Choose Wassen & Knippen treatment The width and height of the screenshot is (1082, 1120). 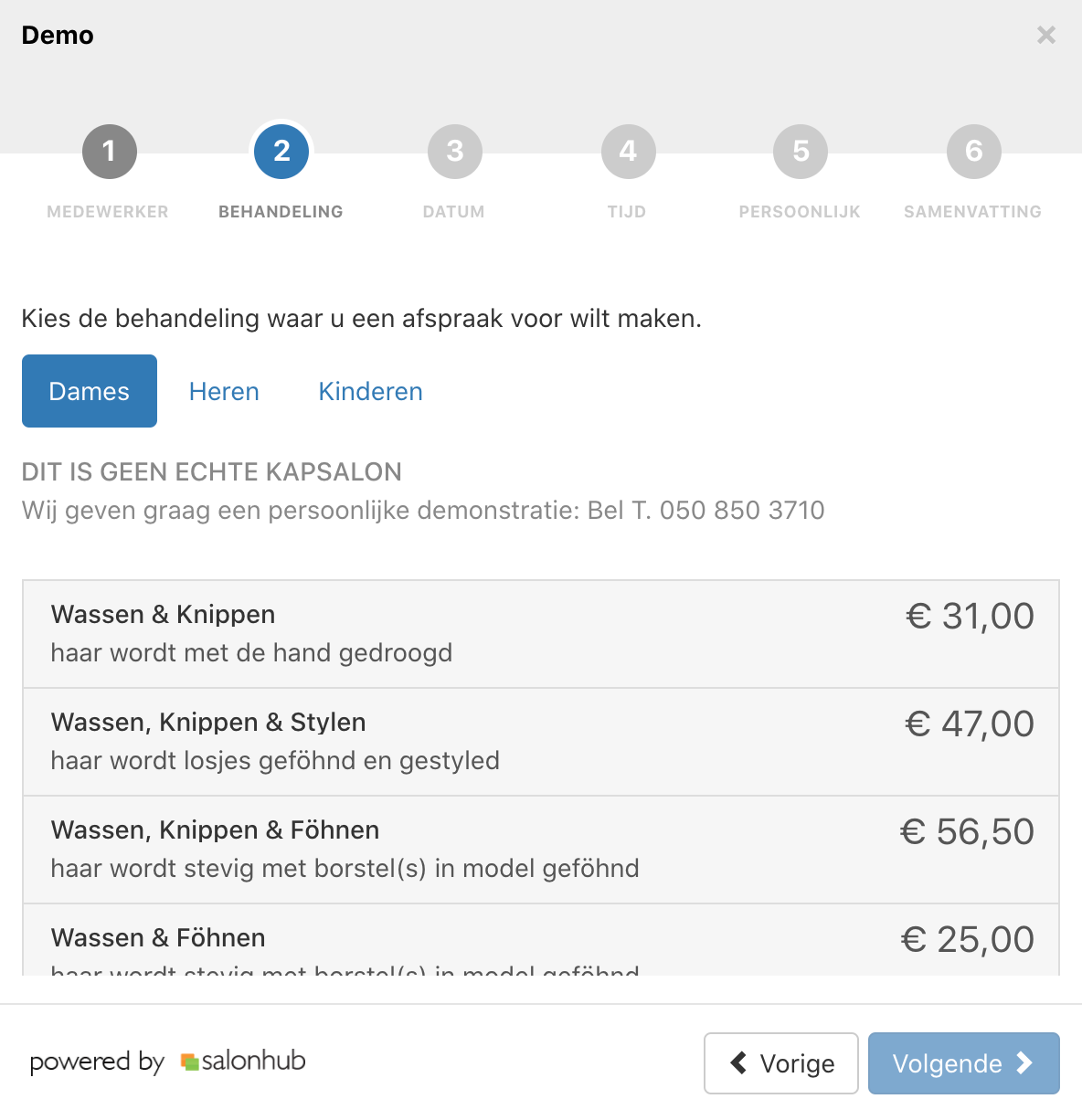point(541,634)
